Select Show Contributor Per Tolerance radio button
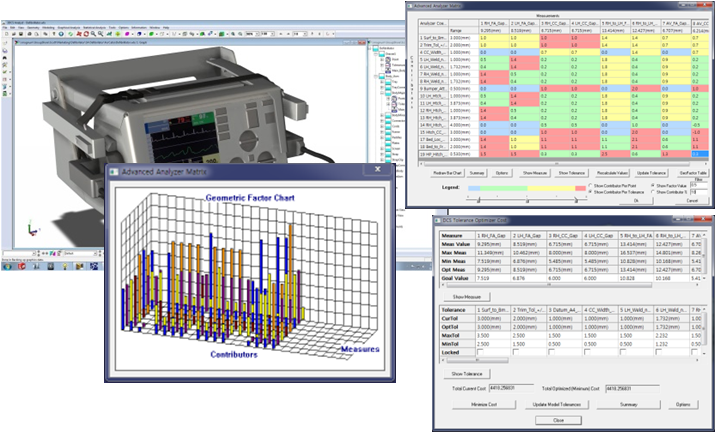Image resolution: width=716 pixels, height=433 pixels. pyautogui.click(x=590, y=192)
